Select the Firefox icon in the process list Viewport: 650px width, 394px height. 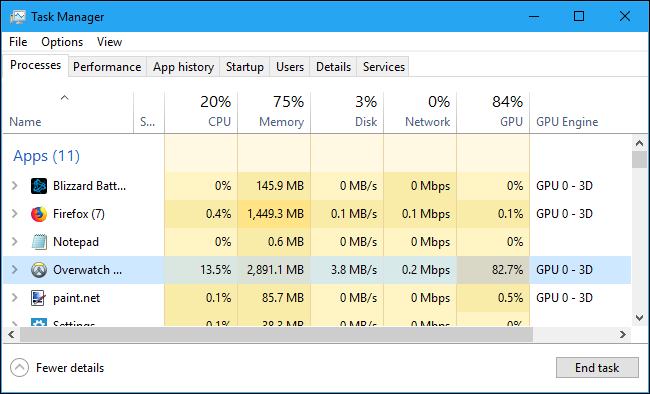click(x=39, y=214)
